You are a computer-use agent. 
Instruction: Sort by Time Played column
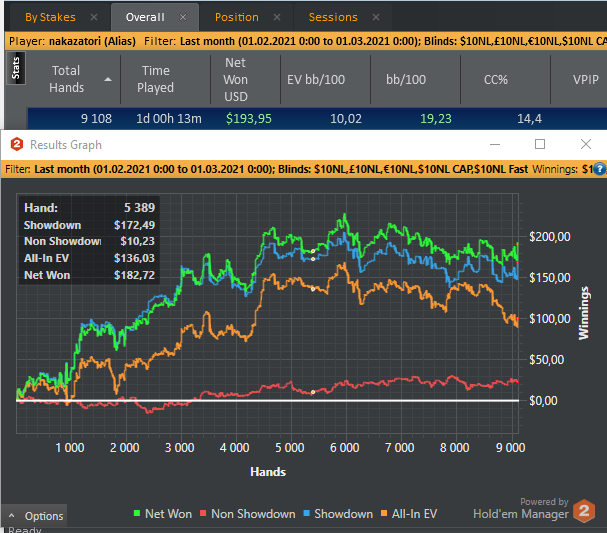click(x=156, y=79)
